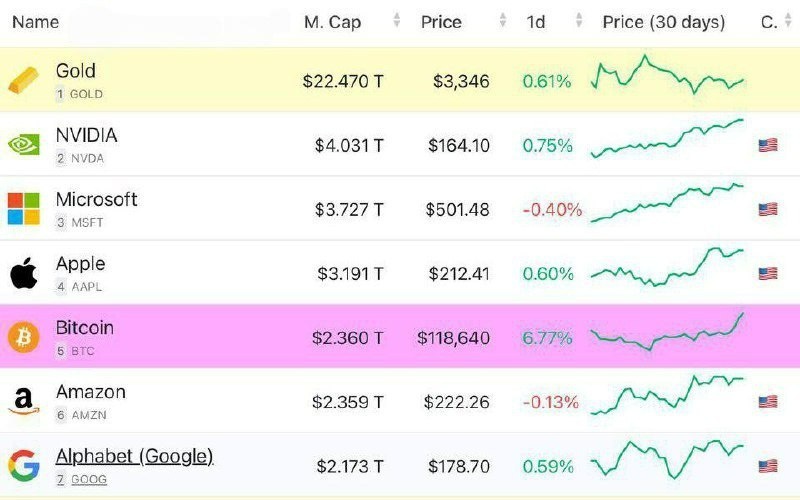Click the US flag in Apple row

point(768,273)
